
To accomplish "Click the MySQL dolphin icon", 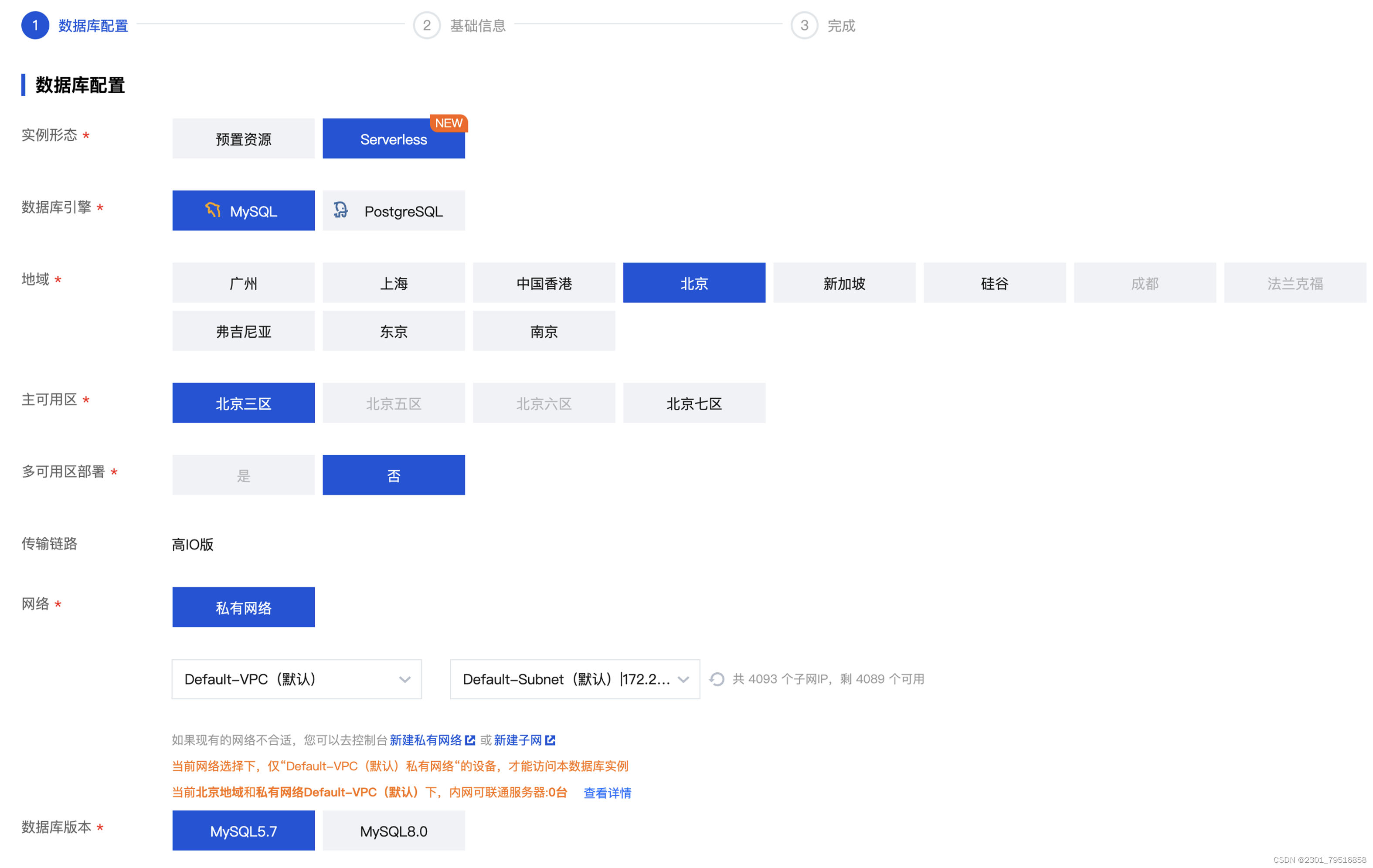I will (x=213, y=210).
